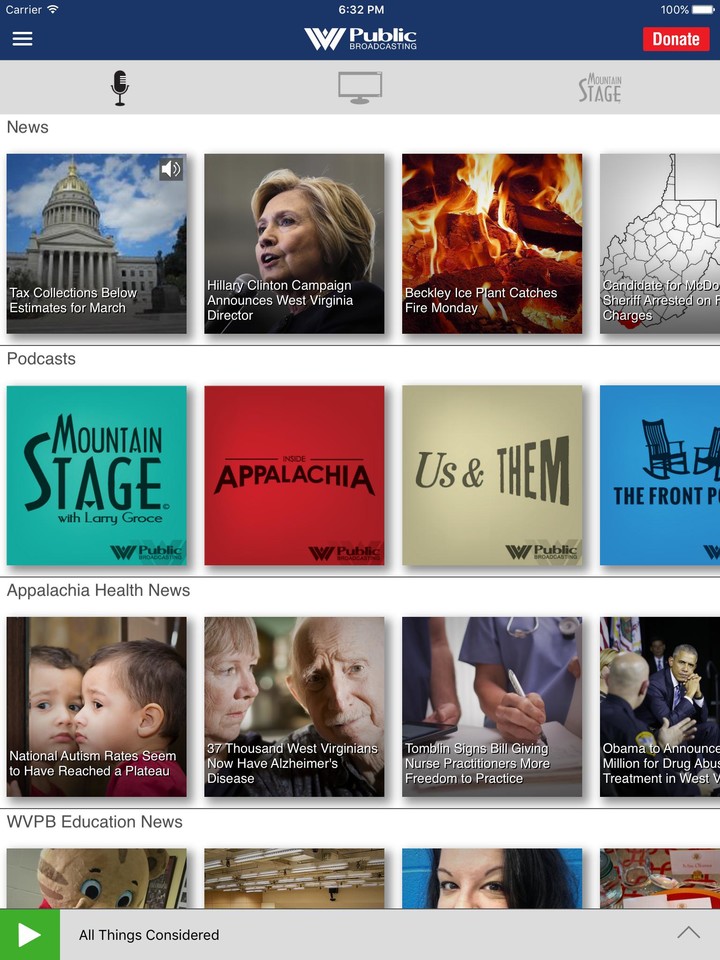Open the 37 Thousand Alzheimer's story
Screen dimensions: 720x960
click(294, 707)
